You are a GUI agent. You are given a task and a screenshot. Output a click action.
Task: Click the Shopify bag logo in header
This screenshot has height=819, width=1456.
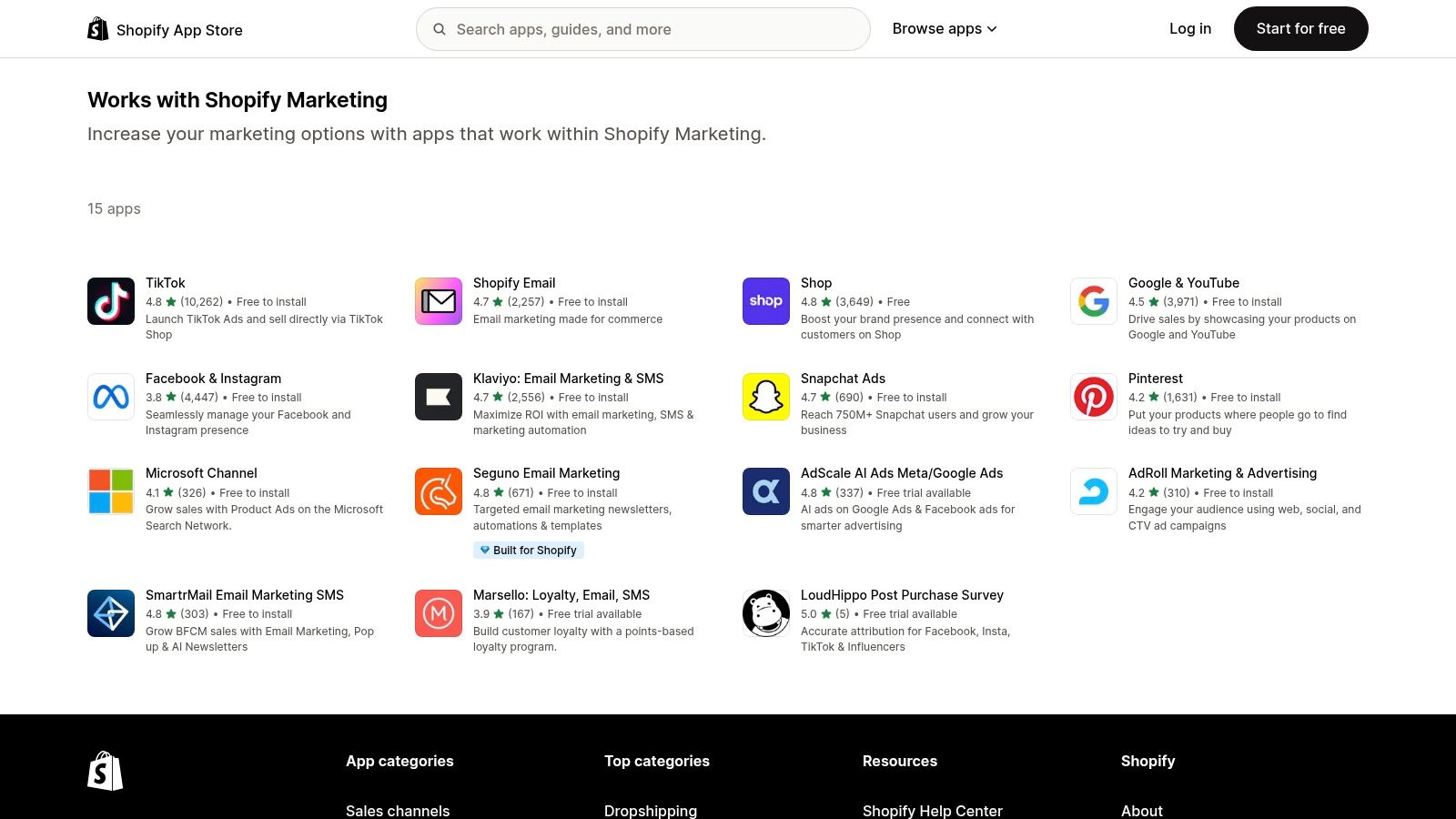point(97,29)
